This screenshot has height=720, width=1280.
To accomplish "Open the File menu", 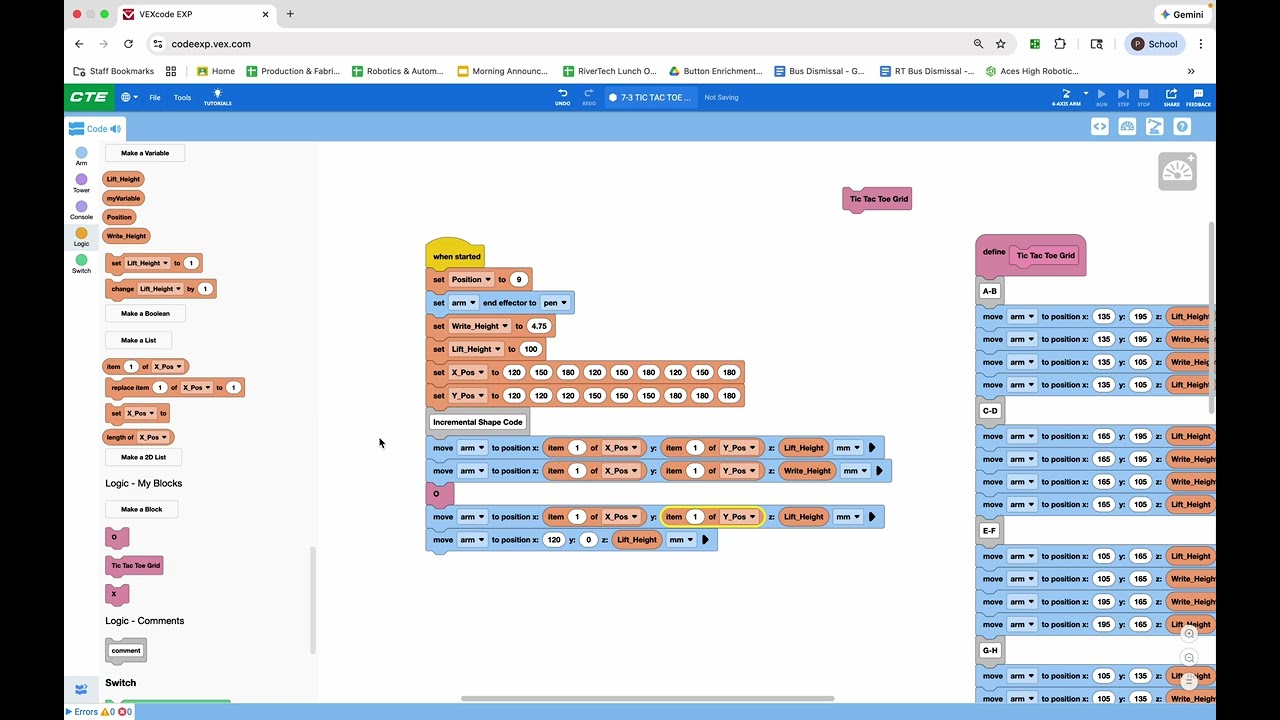I will (155, 98).
